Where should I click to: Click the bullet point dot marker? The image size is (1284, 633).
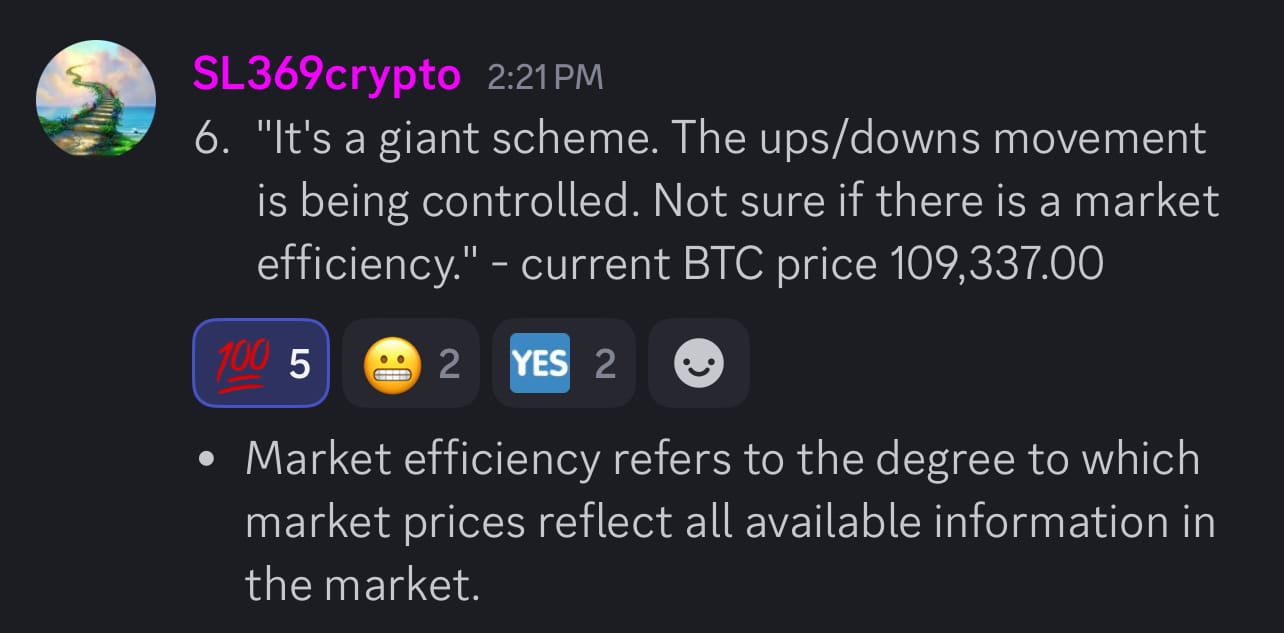click(207, 461)
